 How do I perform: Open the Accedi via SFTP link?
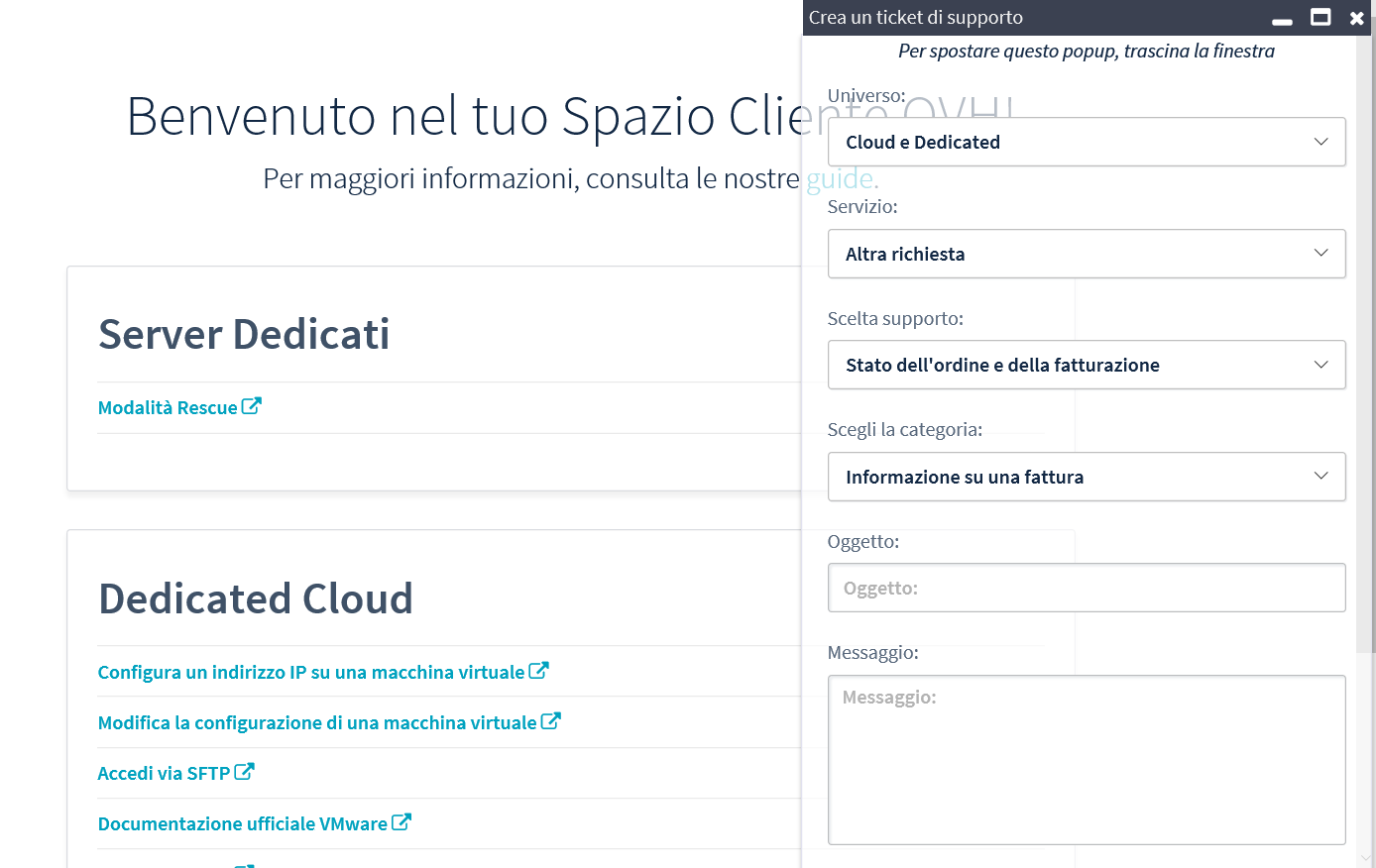[164, 773]
